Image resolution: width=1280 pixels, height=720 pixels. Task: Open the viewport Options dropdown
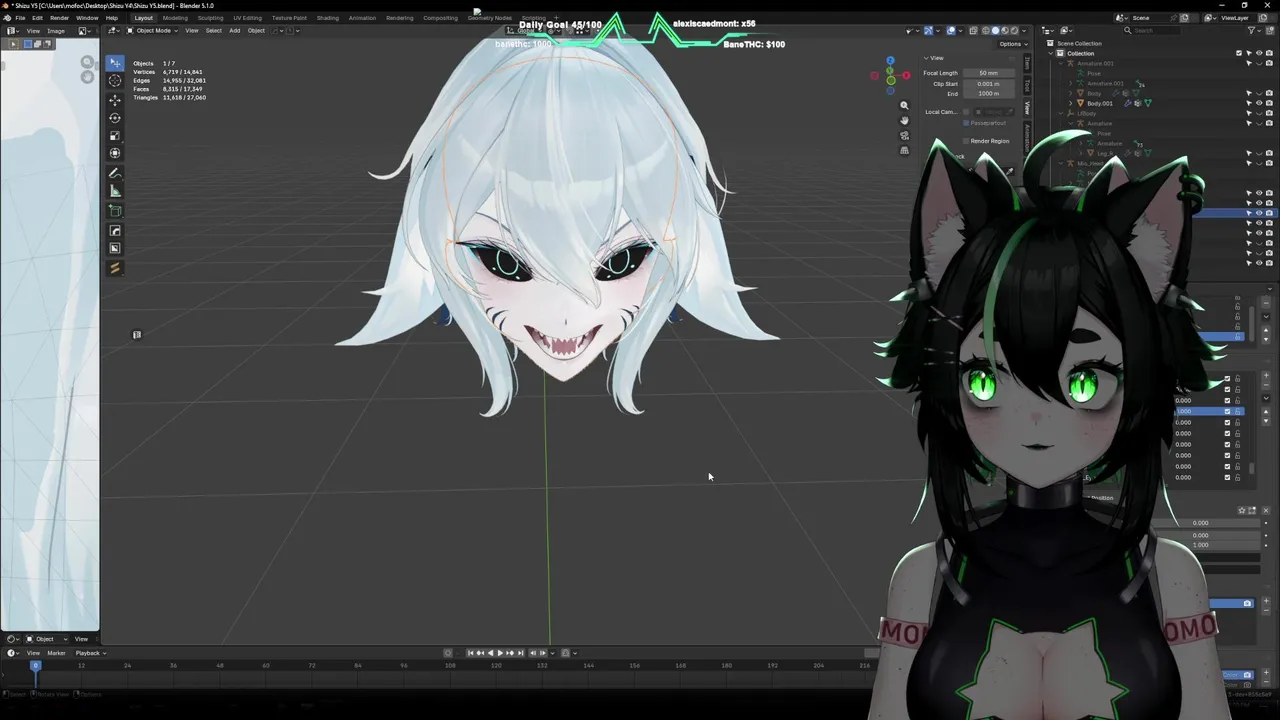click(1012, 44)
